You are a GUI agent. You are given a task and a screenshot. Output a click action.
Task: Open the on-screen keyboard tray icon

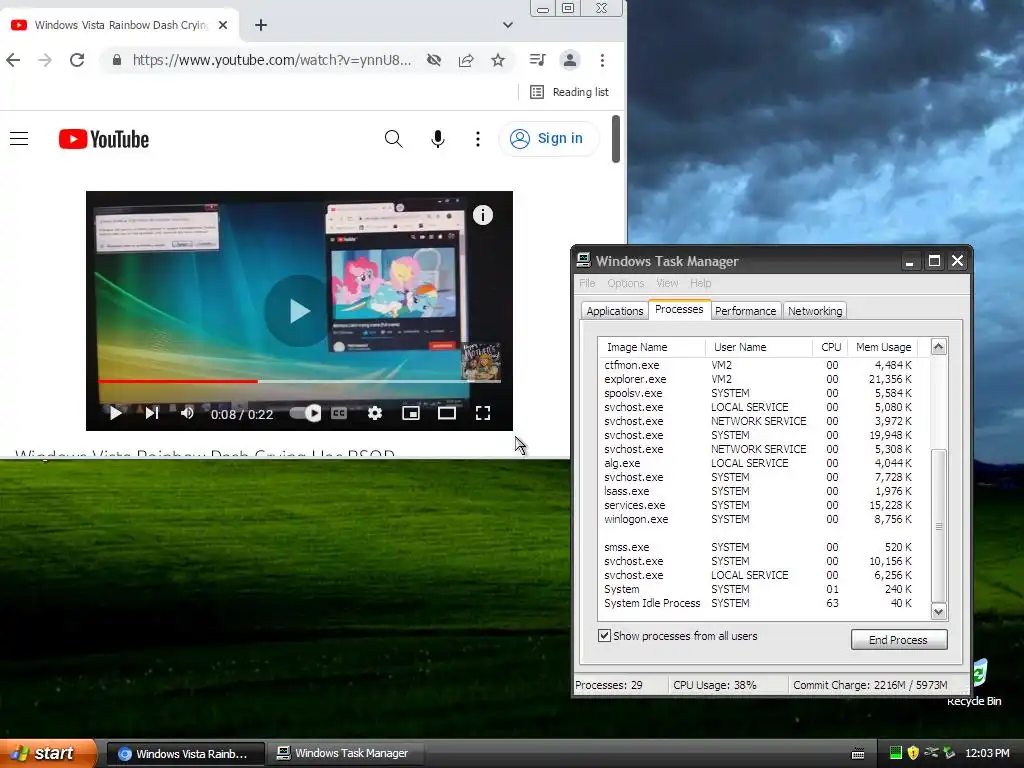point(858,754)
